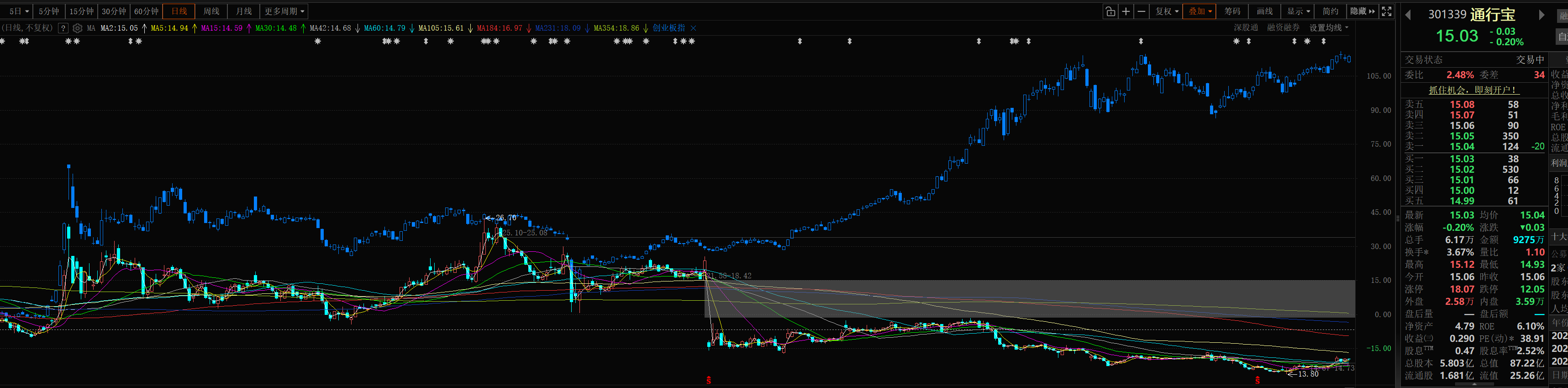Viewport: 1568px width, 388px height.
Task: Click the MA105:15.61 indicator value
Action: point(441,28)
